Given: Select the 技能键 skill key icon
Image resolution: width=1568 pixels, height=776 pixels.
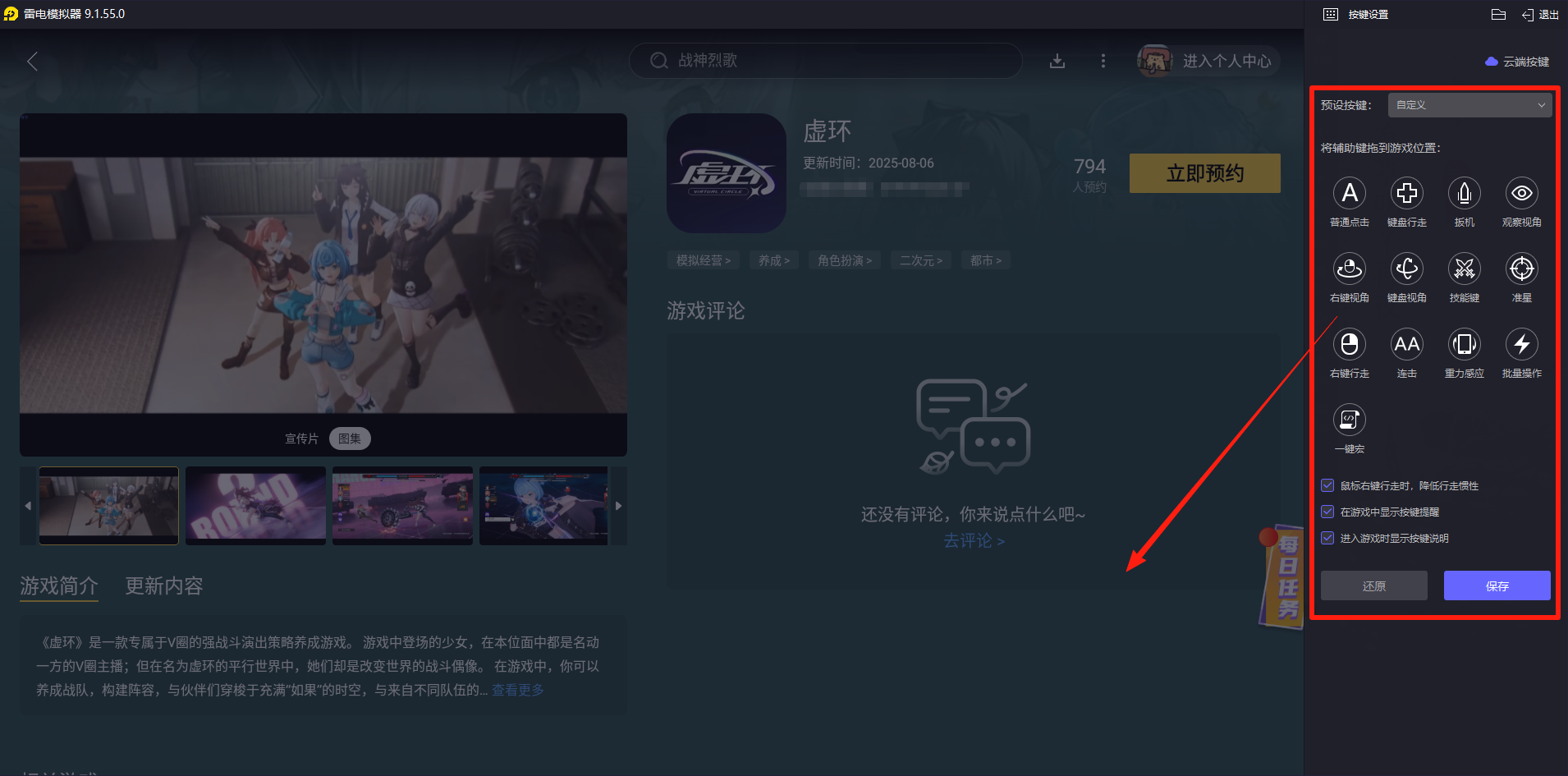Looking at the screenshot, I should pyautogui.click(x=1464, y=269).
